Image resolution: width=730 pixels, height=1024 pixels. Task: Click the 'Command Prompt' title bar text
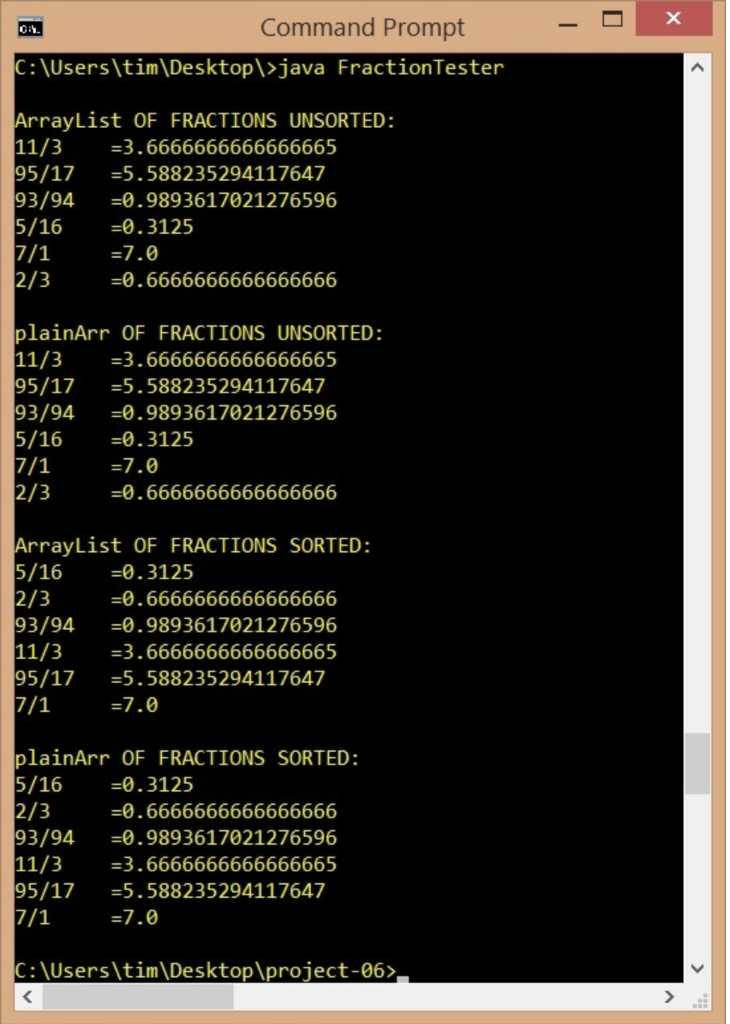[362, 27]
